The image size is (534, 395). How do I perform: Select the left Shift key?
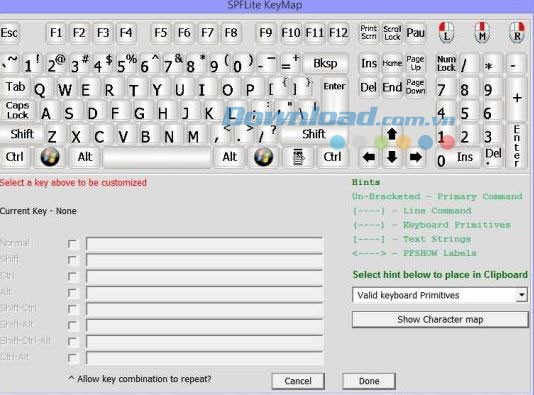(22, 134)
